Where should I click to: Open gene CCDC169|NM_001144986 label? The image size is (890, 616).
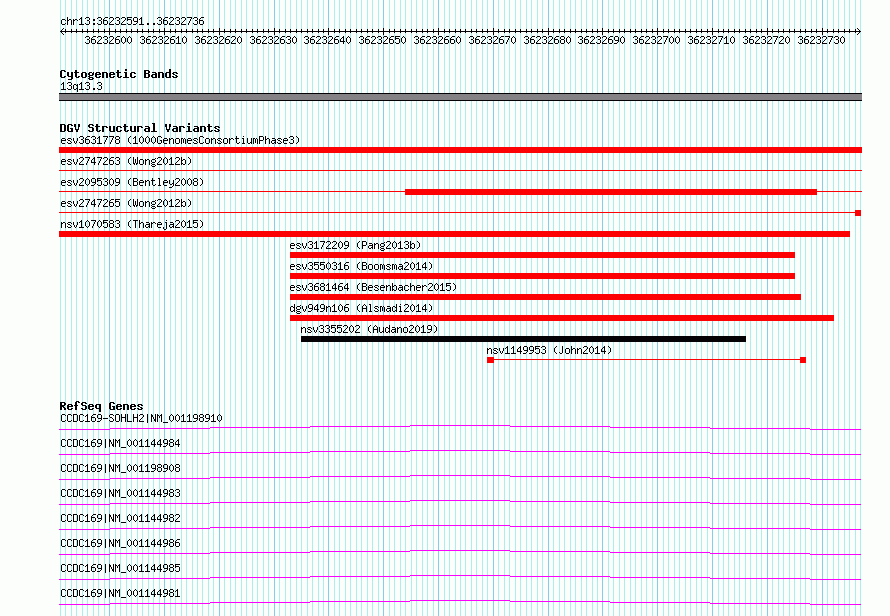(120, 543)
